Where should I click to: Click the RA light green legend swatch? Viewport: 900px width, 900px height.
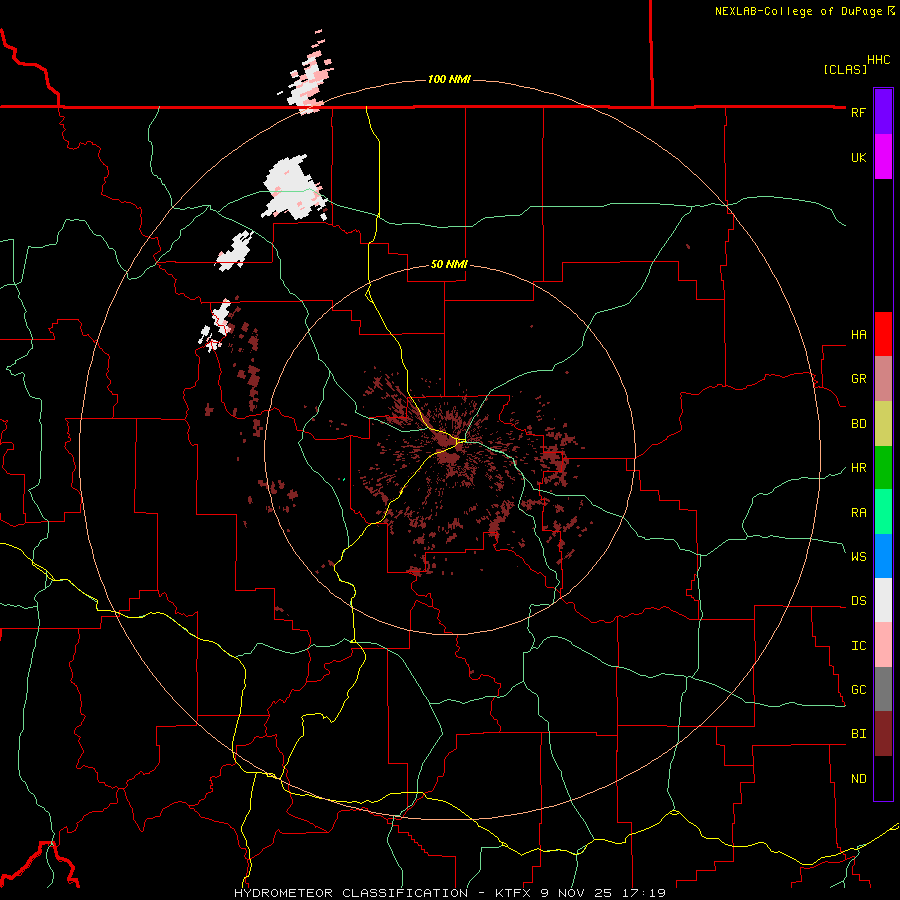(x=883, y=512)
